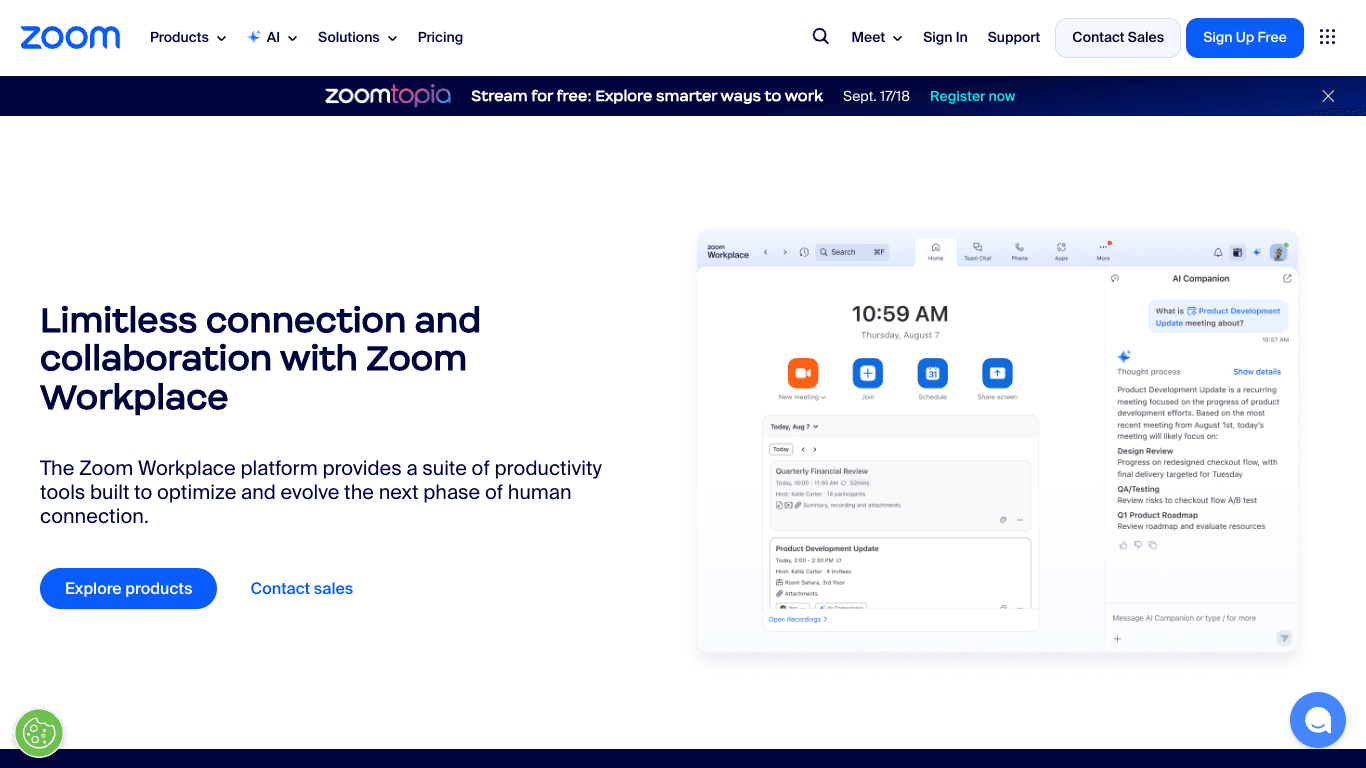Expand the Meet dropdown

click(x=876, y=38)
